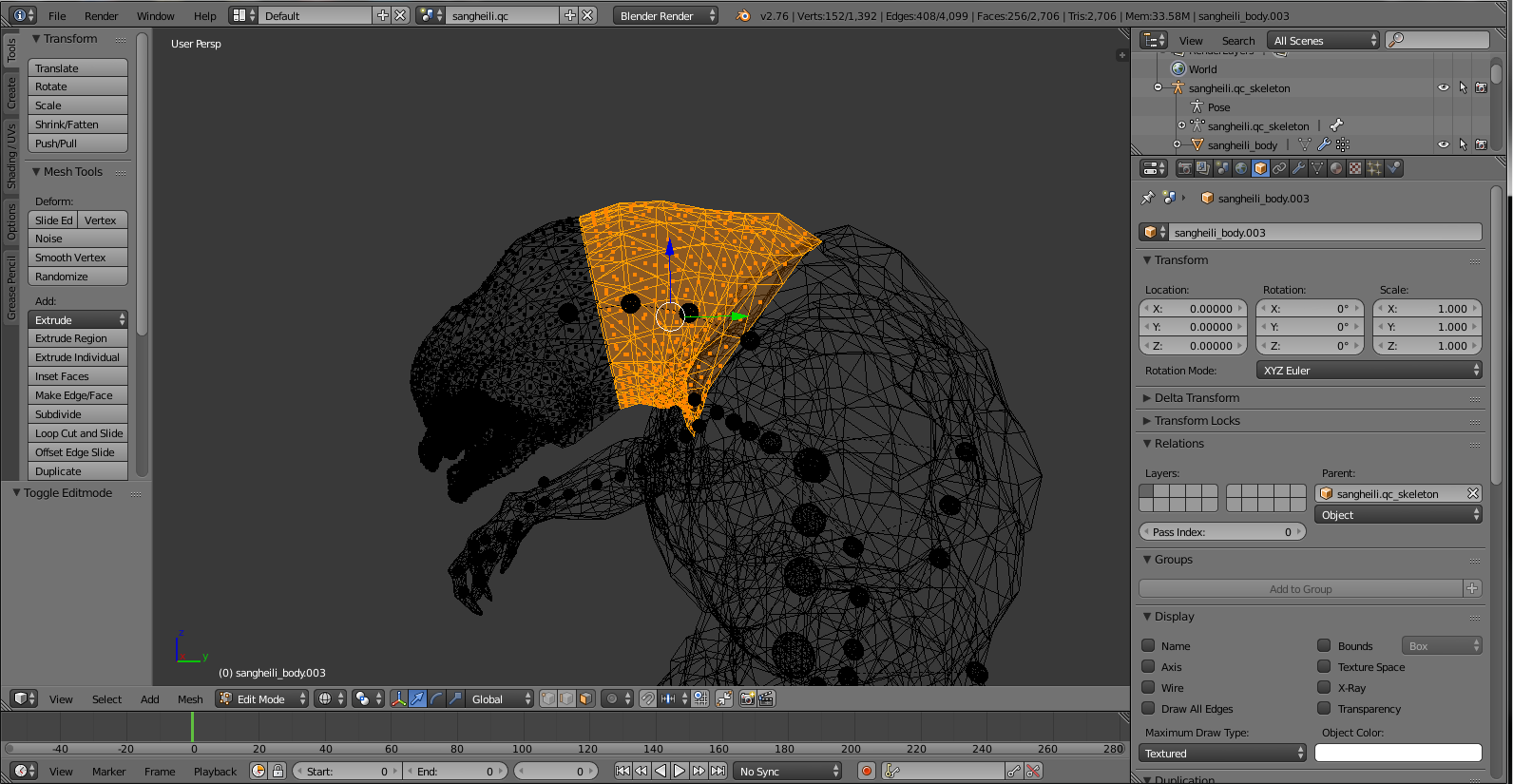Screen dimensions: 1513x784
Task: Switch to Render properties camera tab
Action: click(1184, 168)
